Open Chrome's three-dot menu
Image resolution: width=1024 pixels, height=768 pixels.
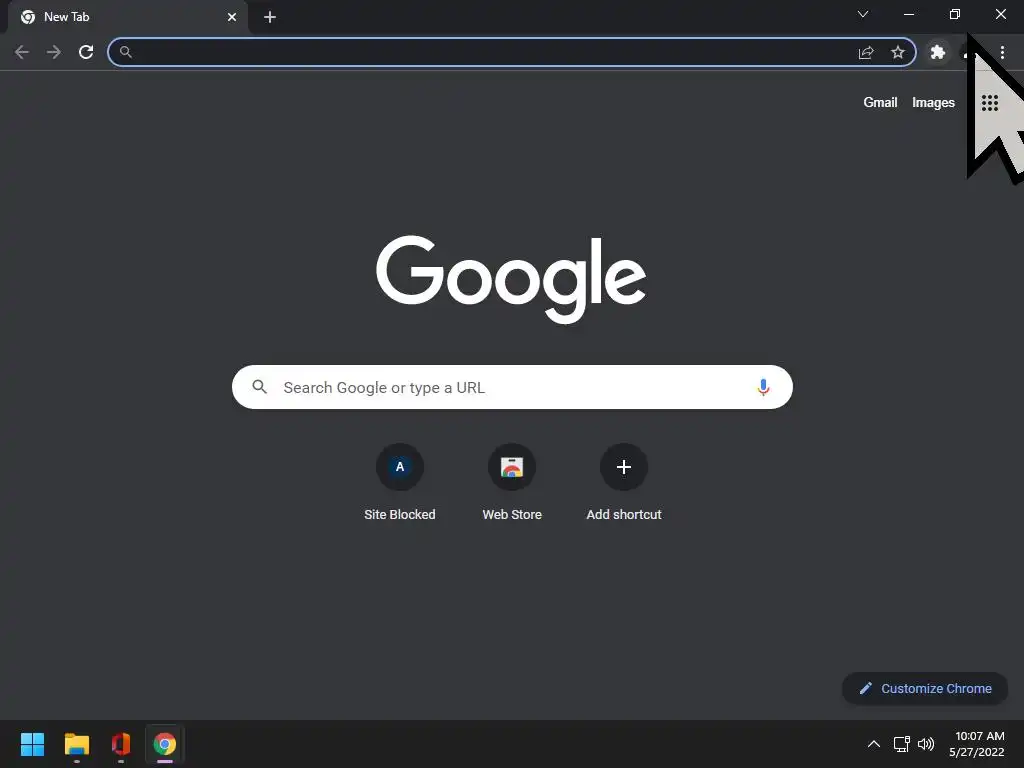pyautogui.click(x=1002, y=52)
